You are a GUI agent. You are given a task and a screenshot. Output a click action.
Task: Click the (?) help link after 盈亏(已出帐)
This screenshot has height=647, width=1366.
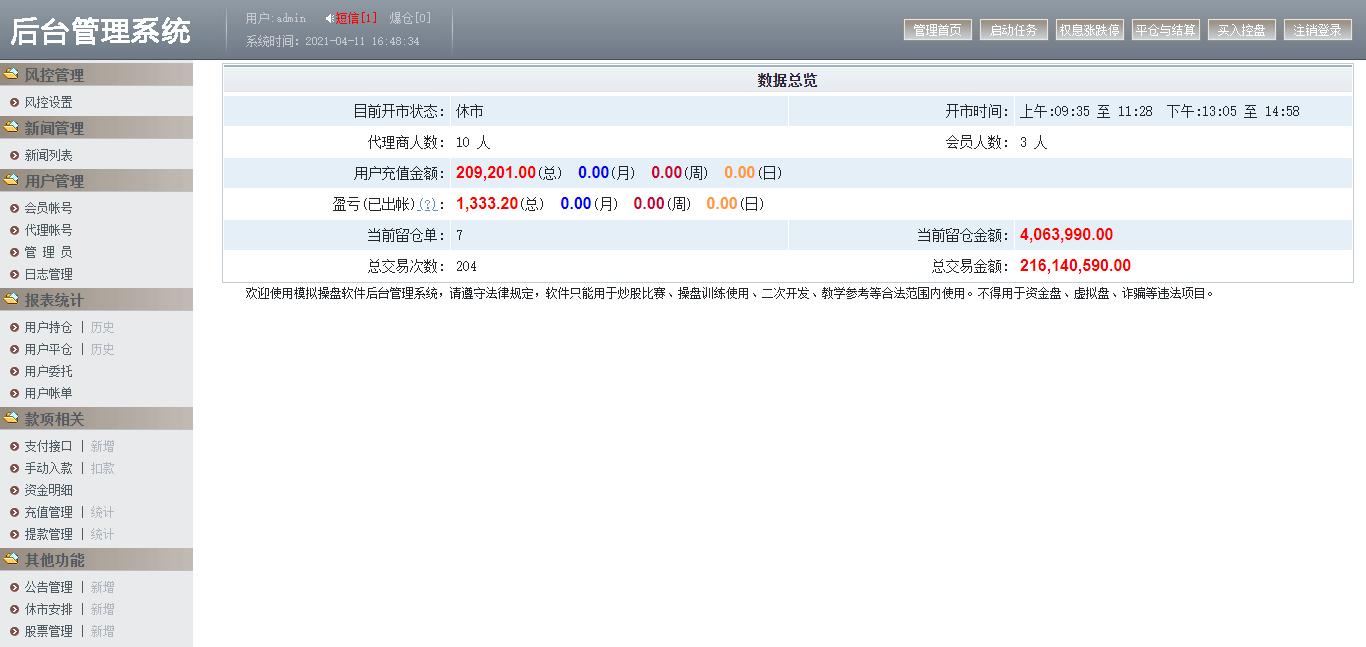[x=427, y=204]
